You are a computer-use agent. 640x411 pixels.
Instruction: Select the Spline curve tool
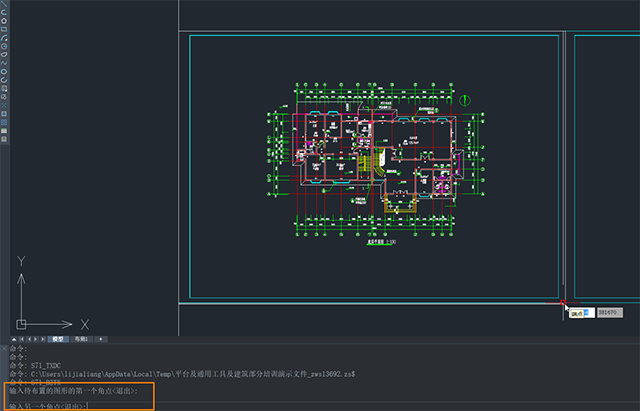[x=5, y=63]
